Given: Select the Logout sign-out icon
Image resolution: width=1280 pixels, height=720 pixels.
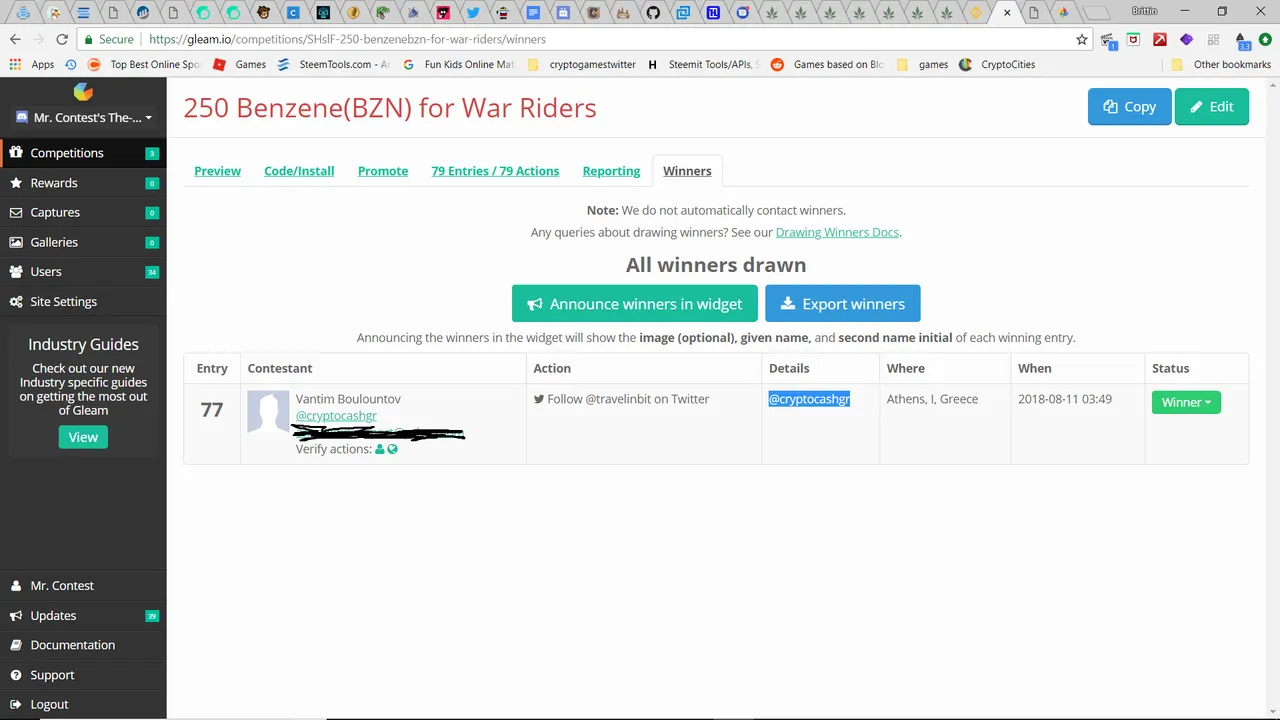Looking at the screenshot, I should (x=16, y=704).
